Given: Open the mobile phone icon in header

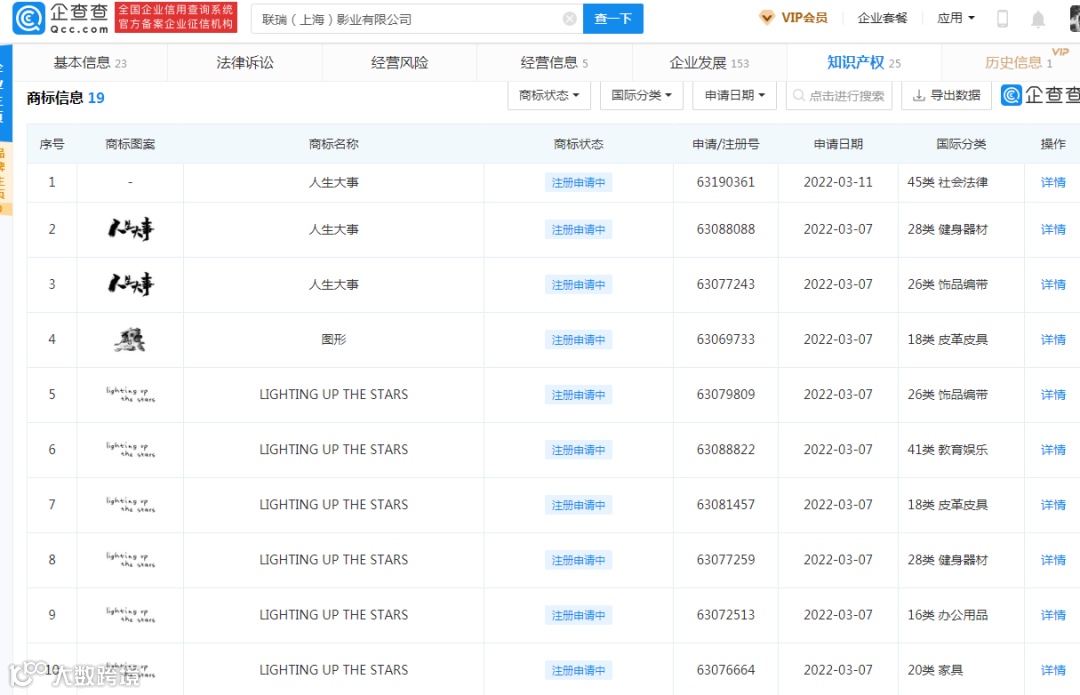Looking at the screenshot, I should point(1003,19).
